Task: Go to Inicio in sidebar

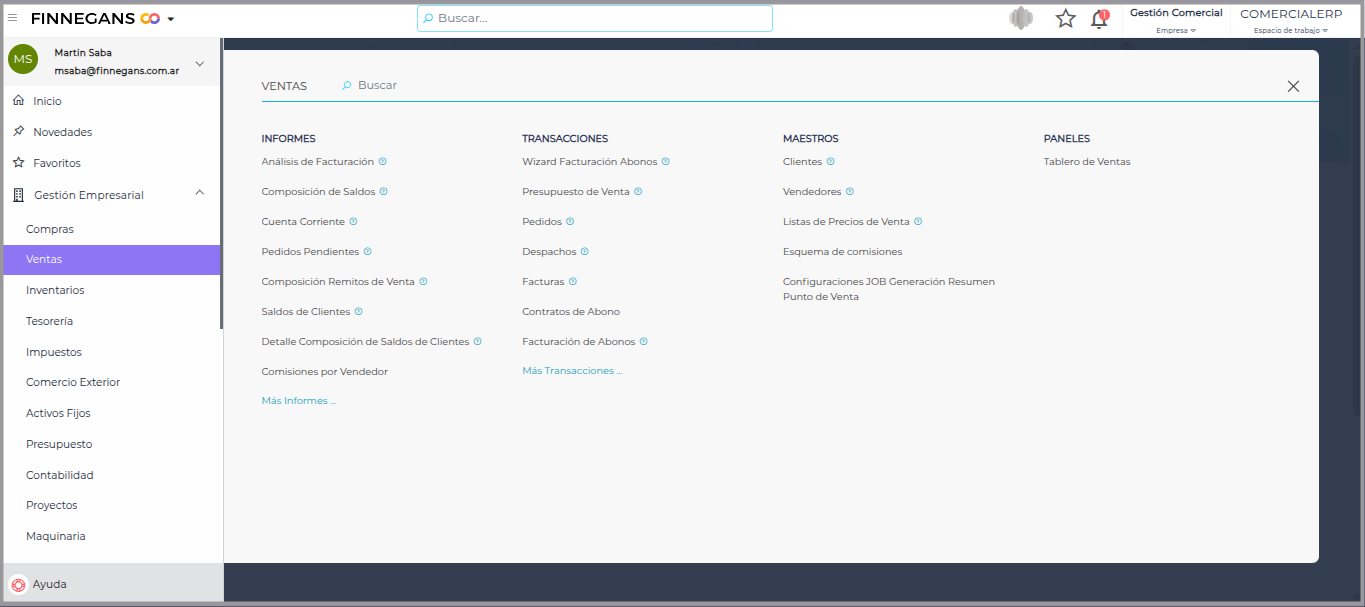Action: coord(47,101)
